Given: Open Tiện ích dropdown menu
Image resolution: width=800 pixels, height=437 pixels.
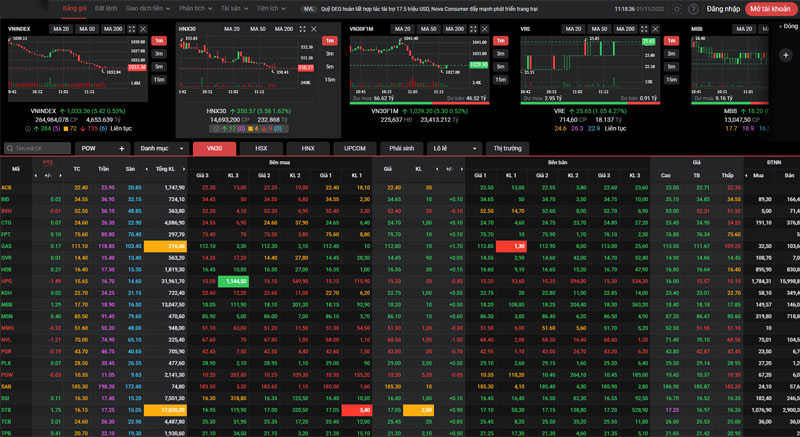Looking at the screenshot, I should tap(271, 9).
